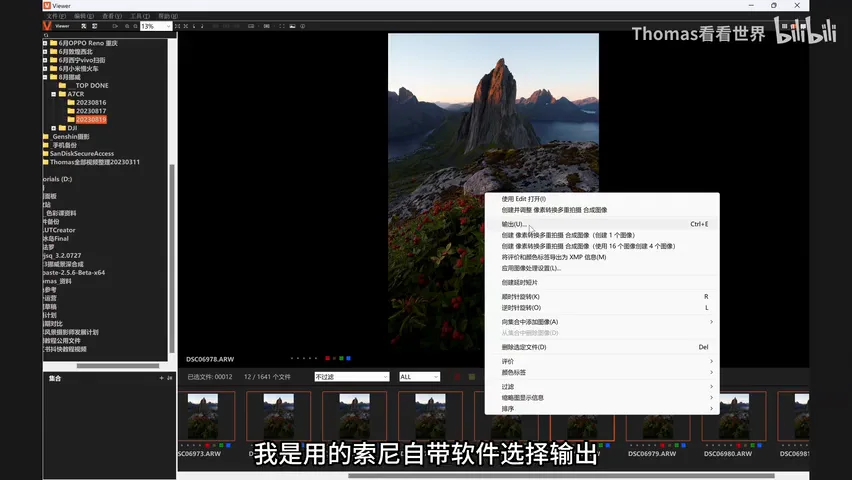Click the green color label below preview image
The width and height of the screenshot is (852, 480).
[341, 358]
